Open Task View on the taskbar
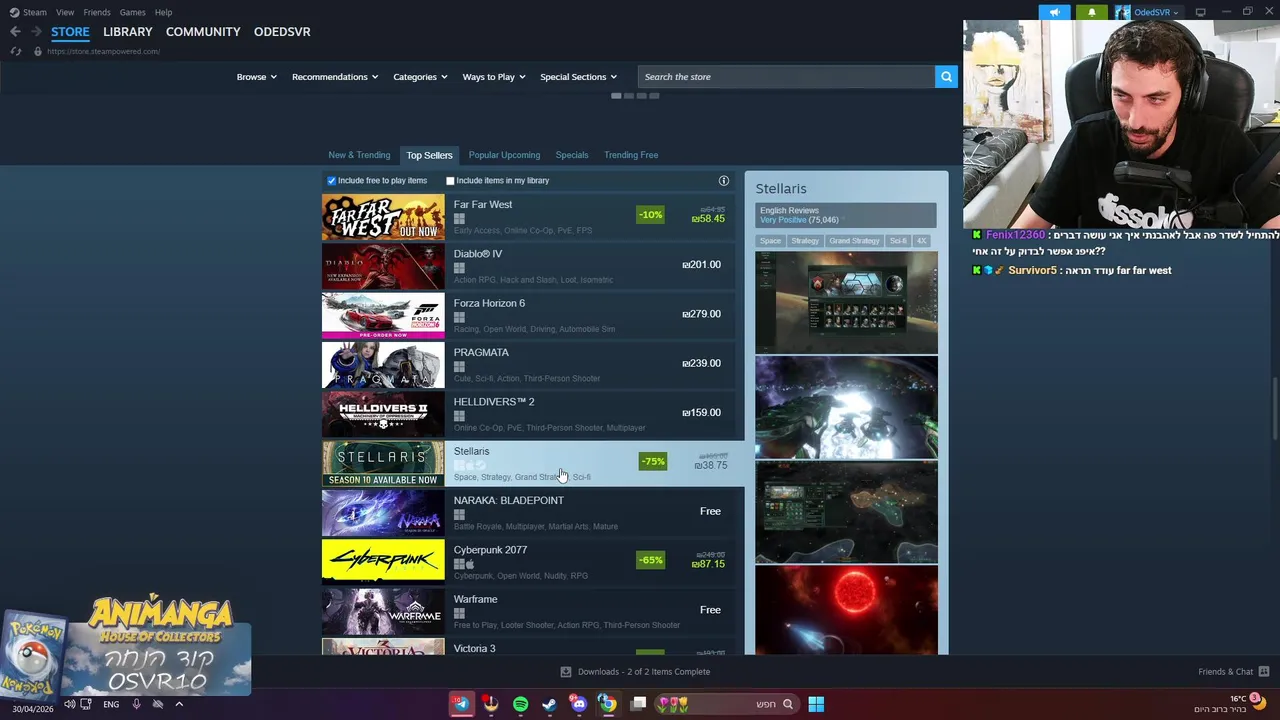Image resolution: width=1280 pixels, height=720 pixels. coord(638,704)
